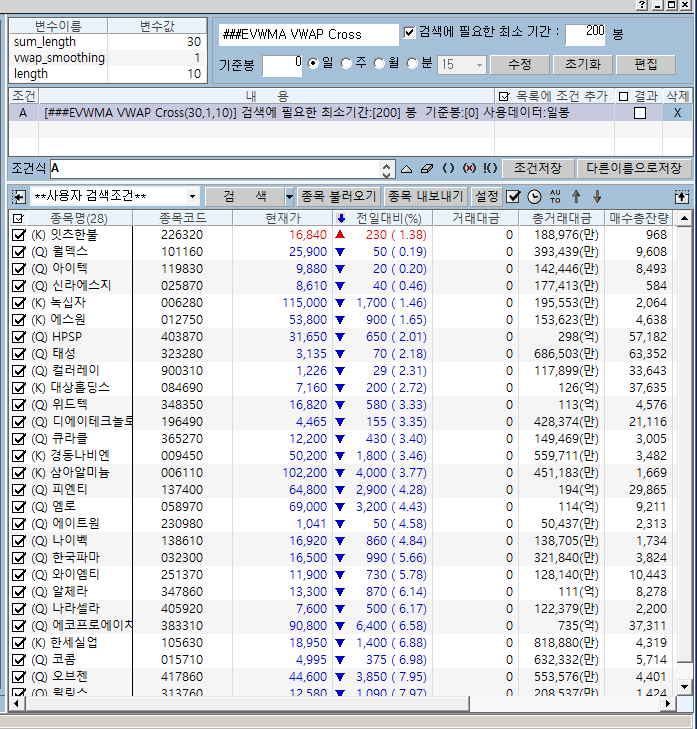Click the eraser icon beside the 조건식 field
The image size is (697, 729).
tap(427, 168)
